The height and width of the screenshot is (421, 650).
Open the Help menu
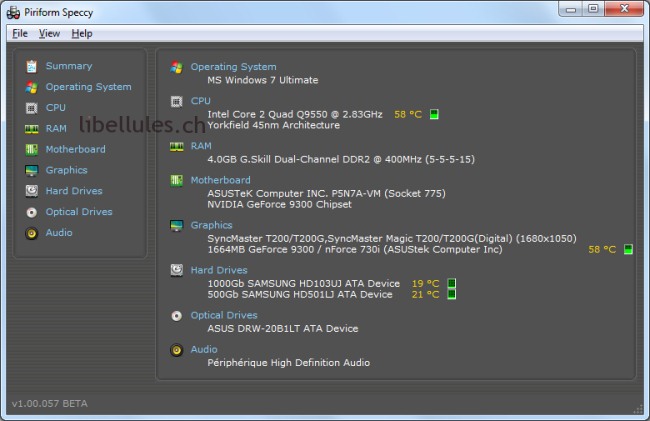pyautogui.click(x=82, y=34)
